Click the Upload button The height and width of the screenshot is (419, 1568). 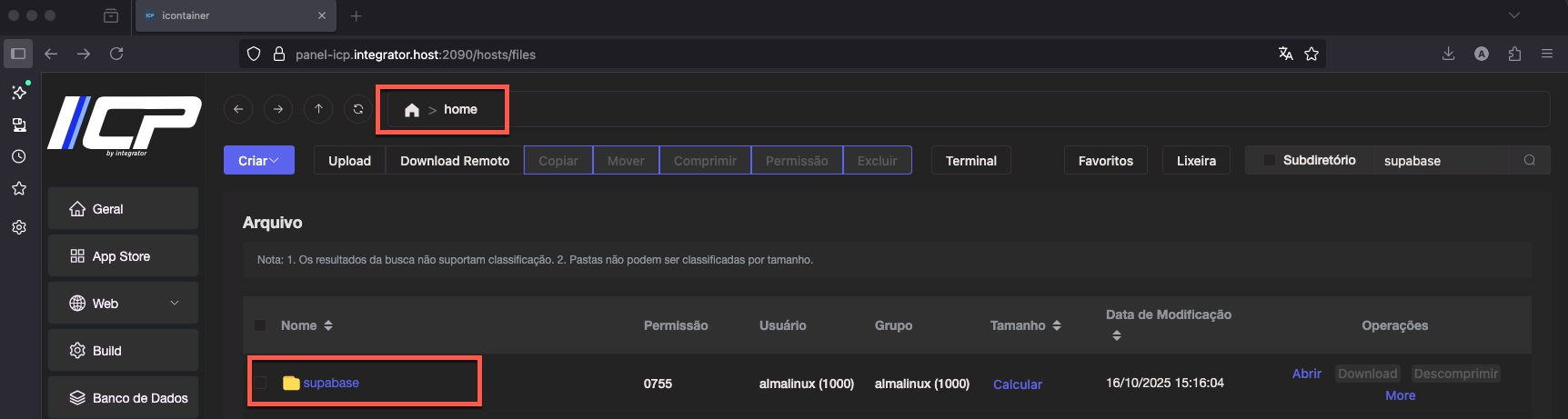(349, 160)
